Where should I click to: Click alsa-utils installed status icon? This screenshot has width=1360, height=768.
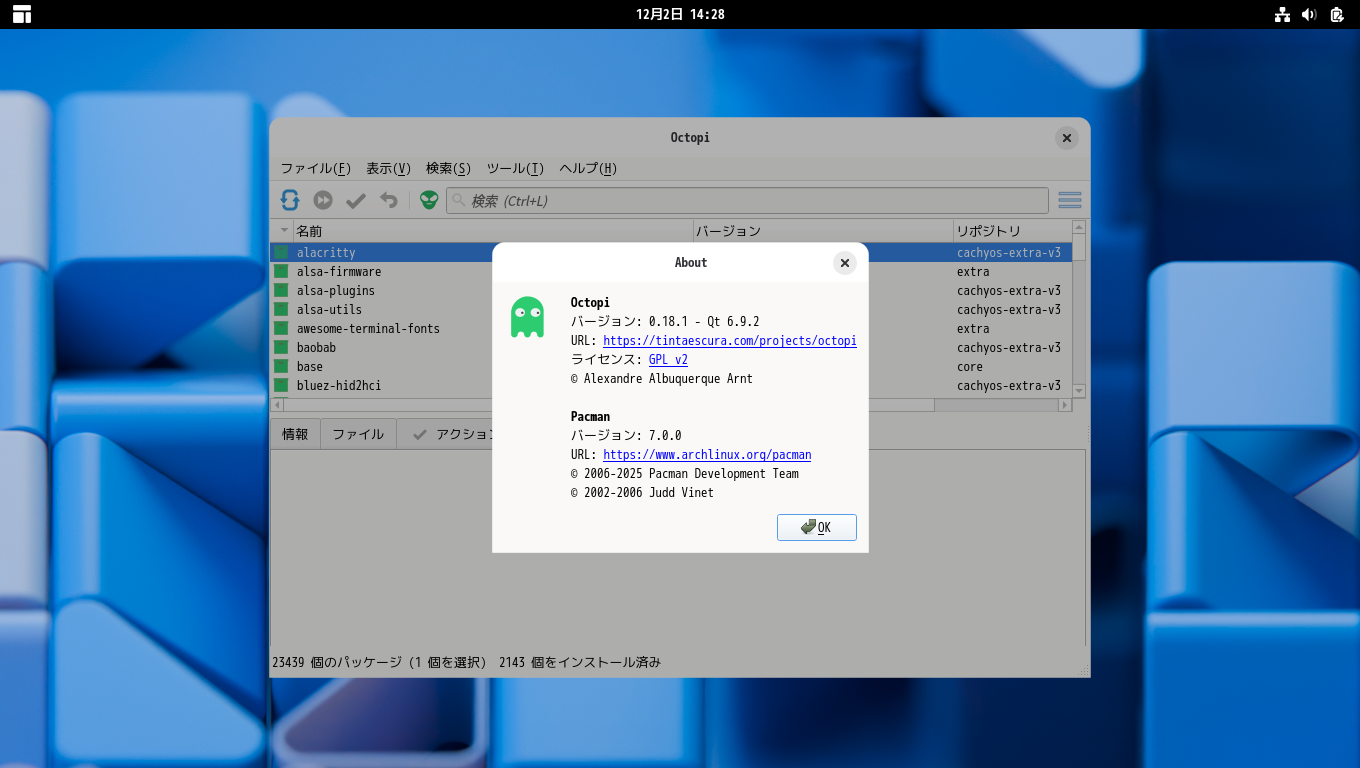281,310
